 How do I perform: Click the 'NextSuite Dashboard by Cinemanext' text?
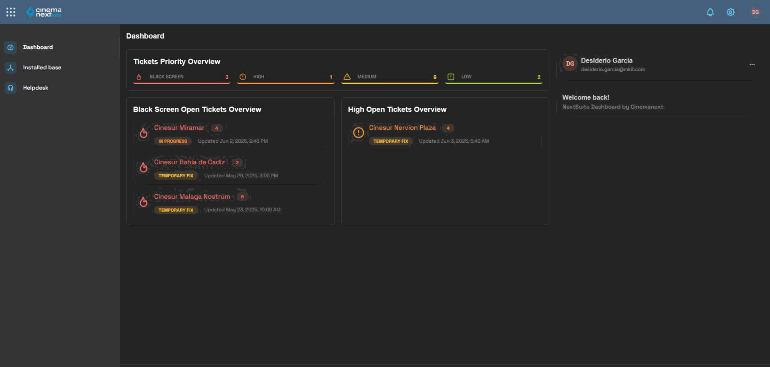point(613,107)
